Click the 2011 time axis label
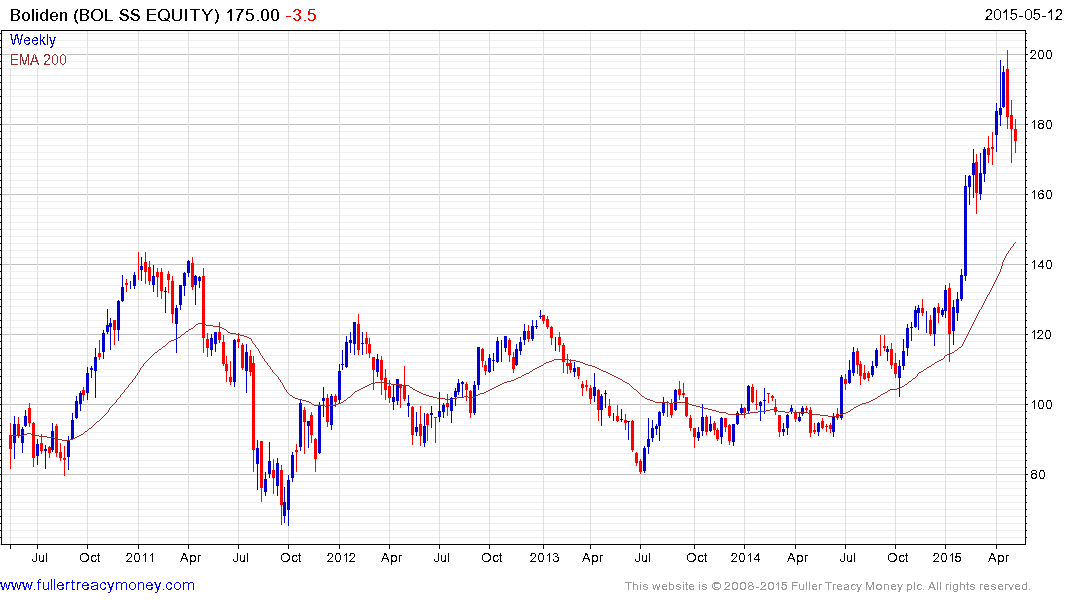1075x600 pixels. click(141, 557)
